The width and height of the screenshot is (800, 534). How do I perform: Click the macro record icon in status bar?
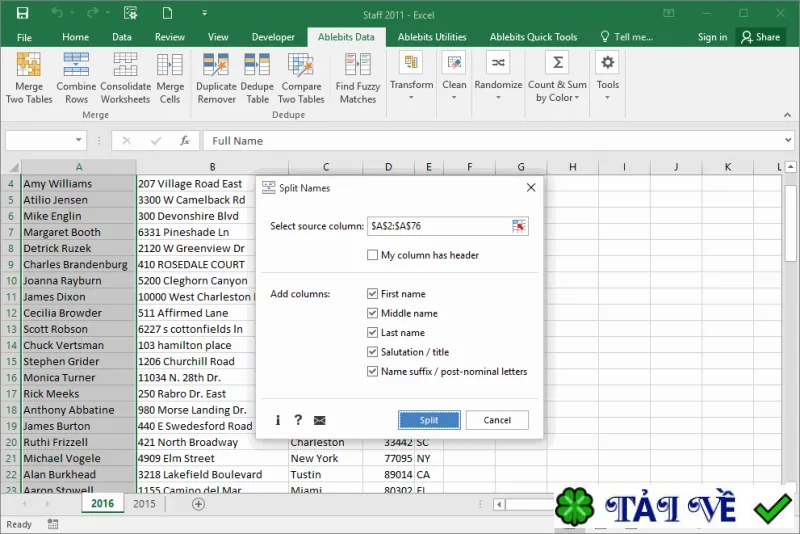pyautogui.click(x=53, y=524)
